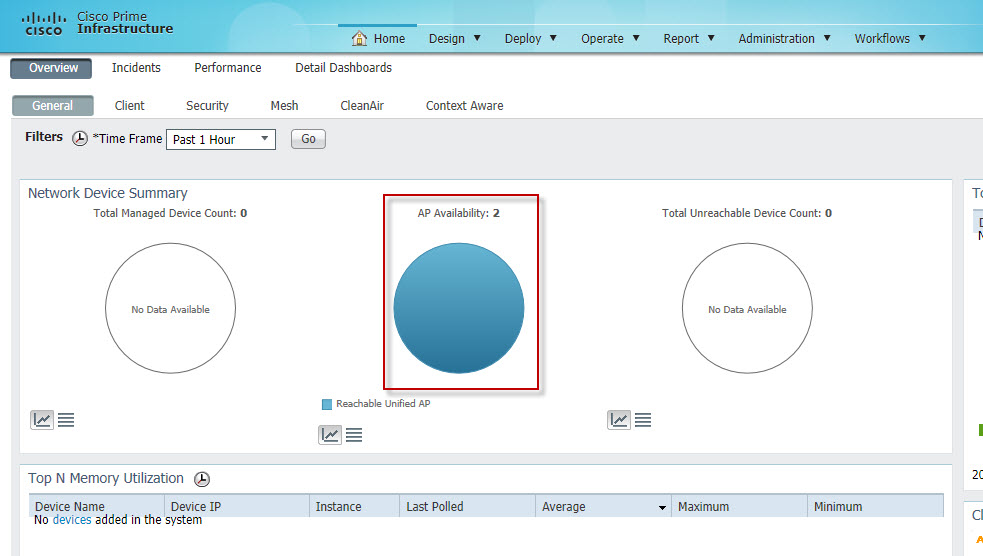Sort by the Last Polled column

pos(468,506)
